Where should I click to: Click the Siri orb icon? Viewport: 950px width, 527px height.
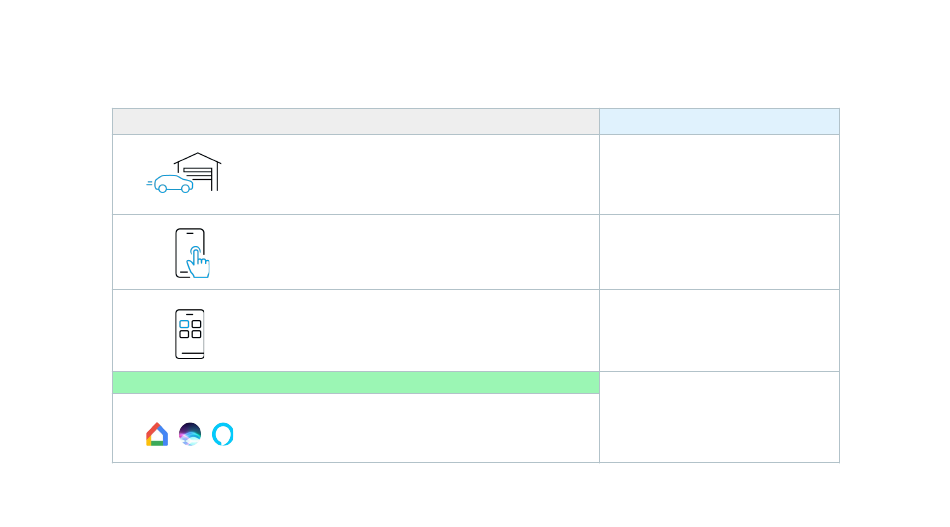[x=190, y=434]
